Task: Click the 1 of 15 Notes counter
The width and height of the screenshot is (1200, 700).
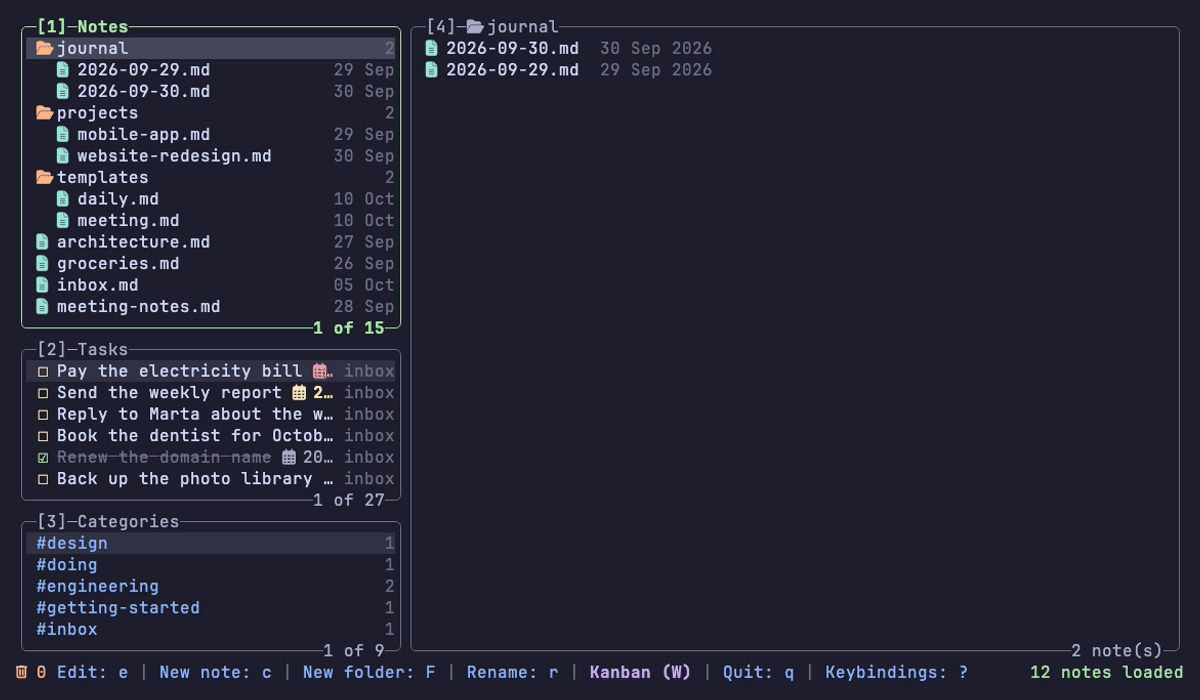Action: [x=349, y=328]
